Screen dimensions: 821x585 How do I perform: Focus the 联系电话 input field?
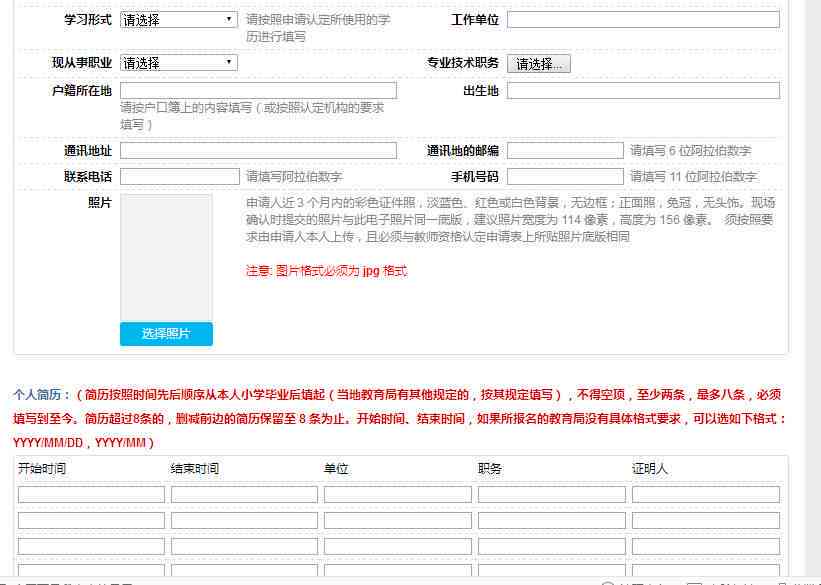(180, 176)
